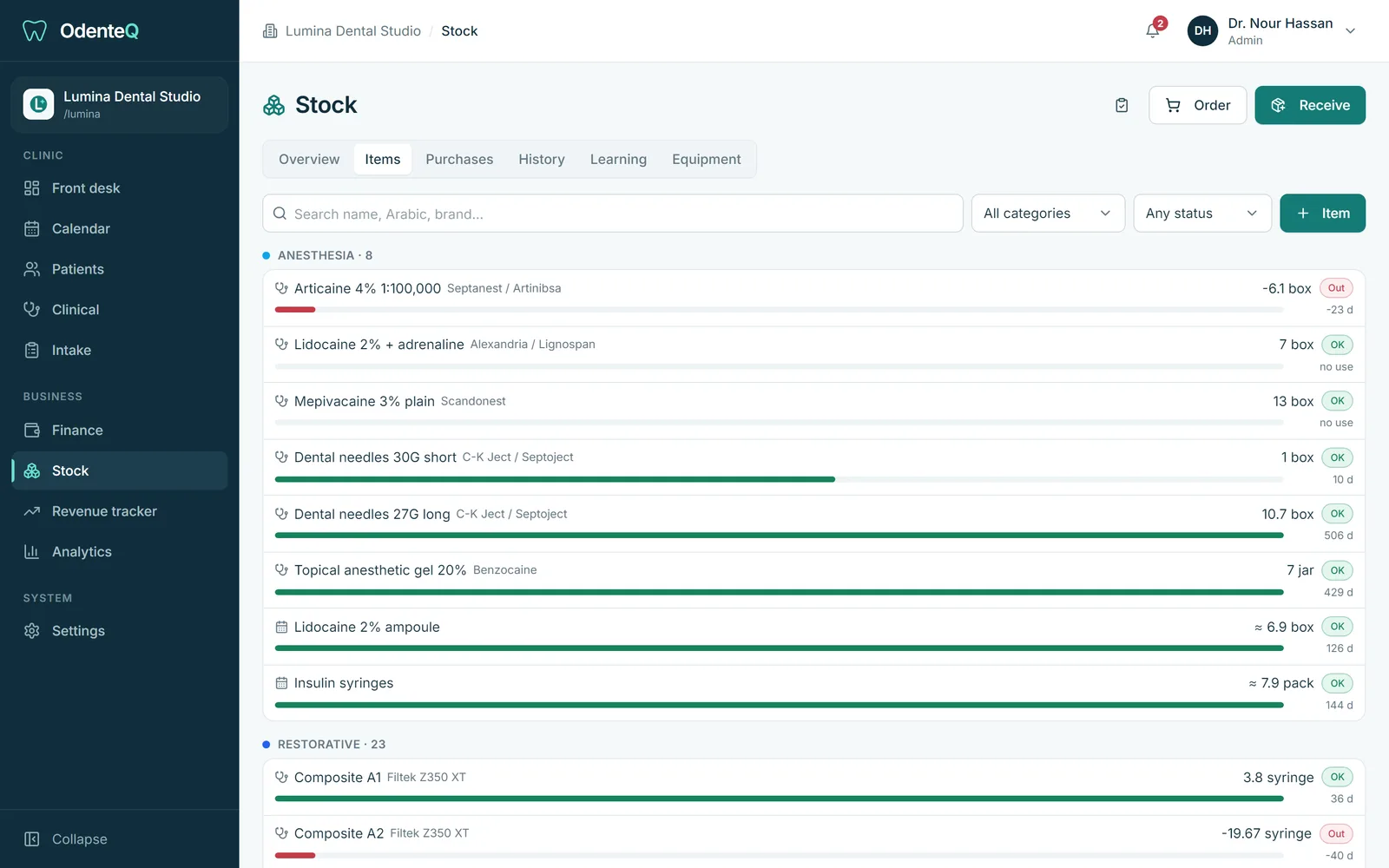Click the DH user avatar
Screen dimensions: 1389x868
(x=1202, y=30)
